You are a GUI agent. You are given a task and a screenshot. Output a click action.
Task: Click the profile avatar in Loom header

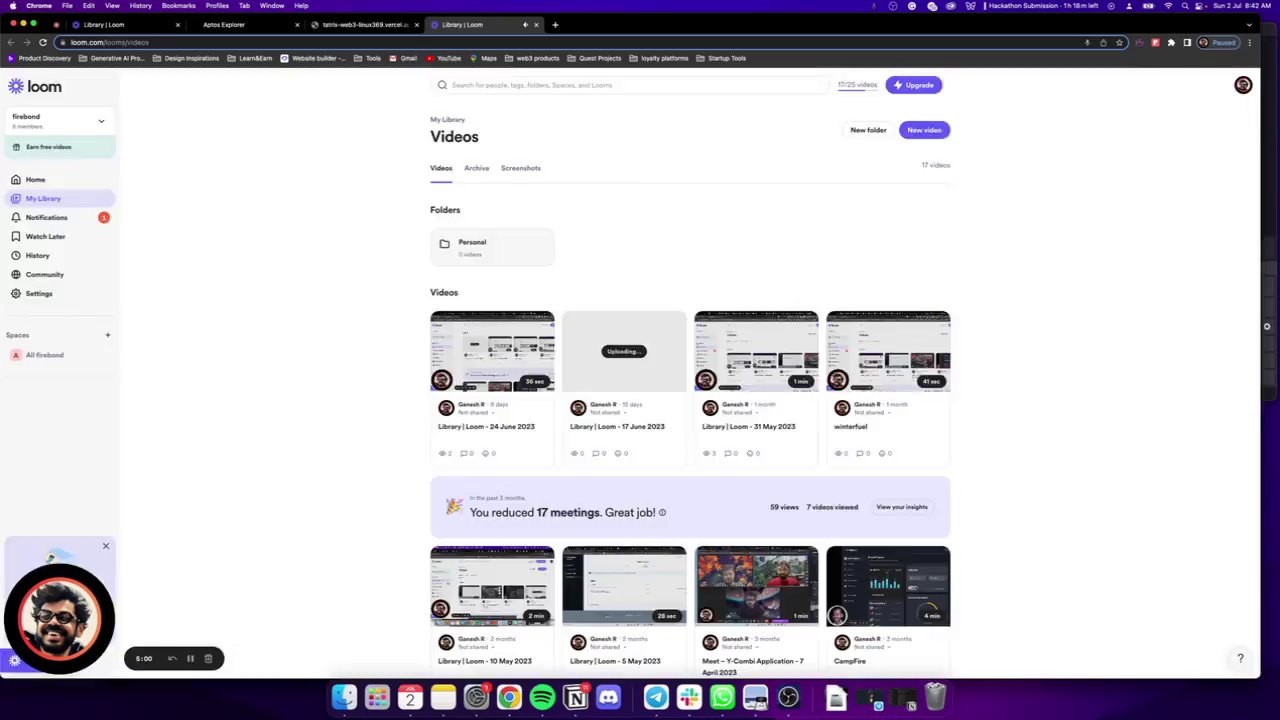(1243, 86)
